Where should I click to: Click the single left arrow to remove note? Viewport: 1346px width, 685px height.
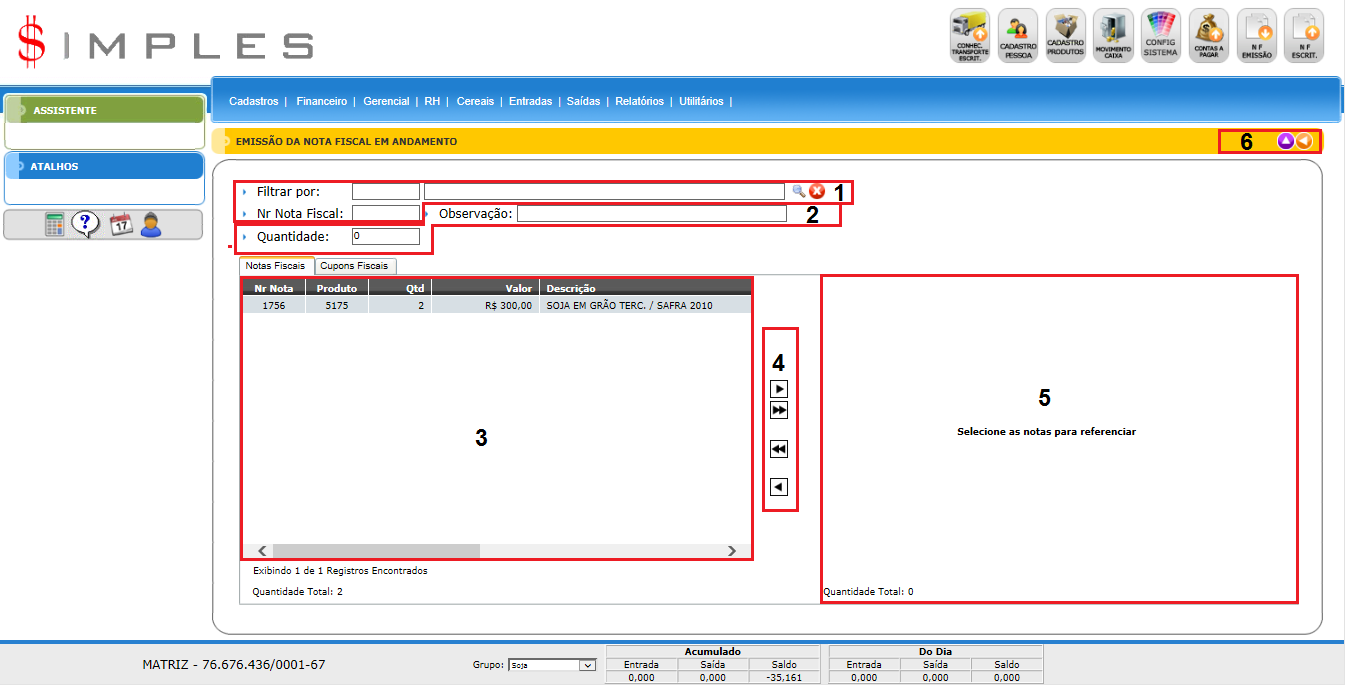779,487
